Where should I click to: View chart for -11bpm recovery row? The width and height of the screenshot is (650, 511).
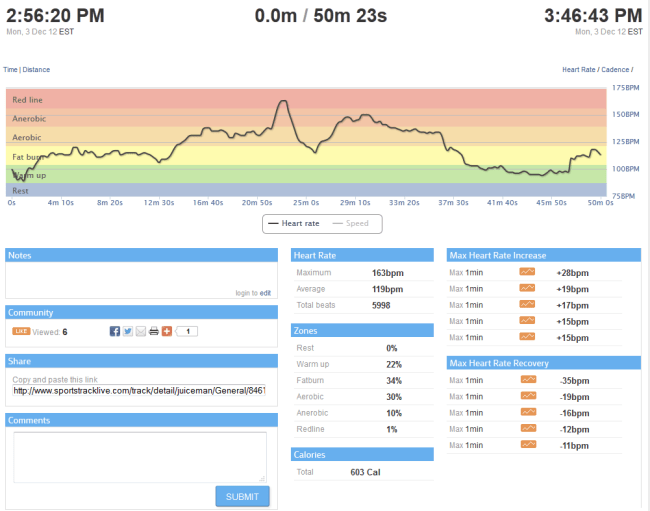point(527,444)
